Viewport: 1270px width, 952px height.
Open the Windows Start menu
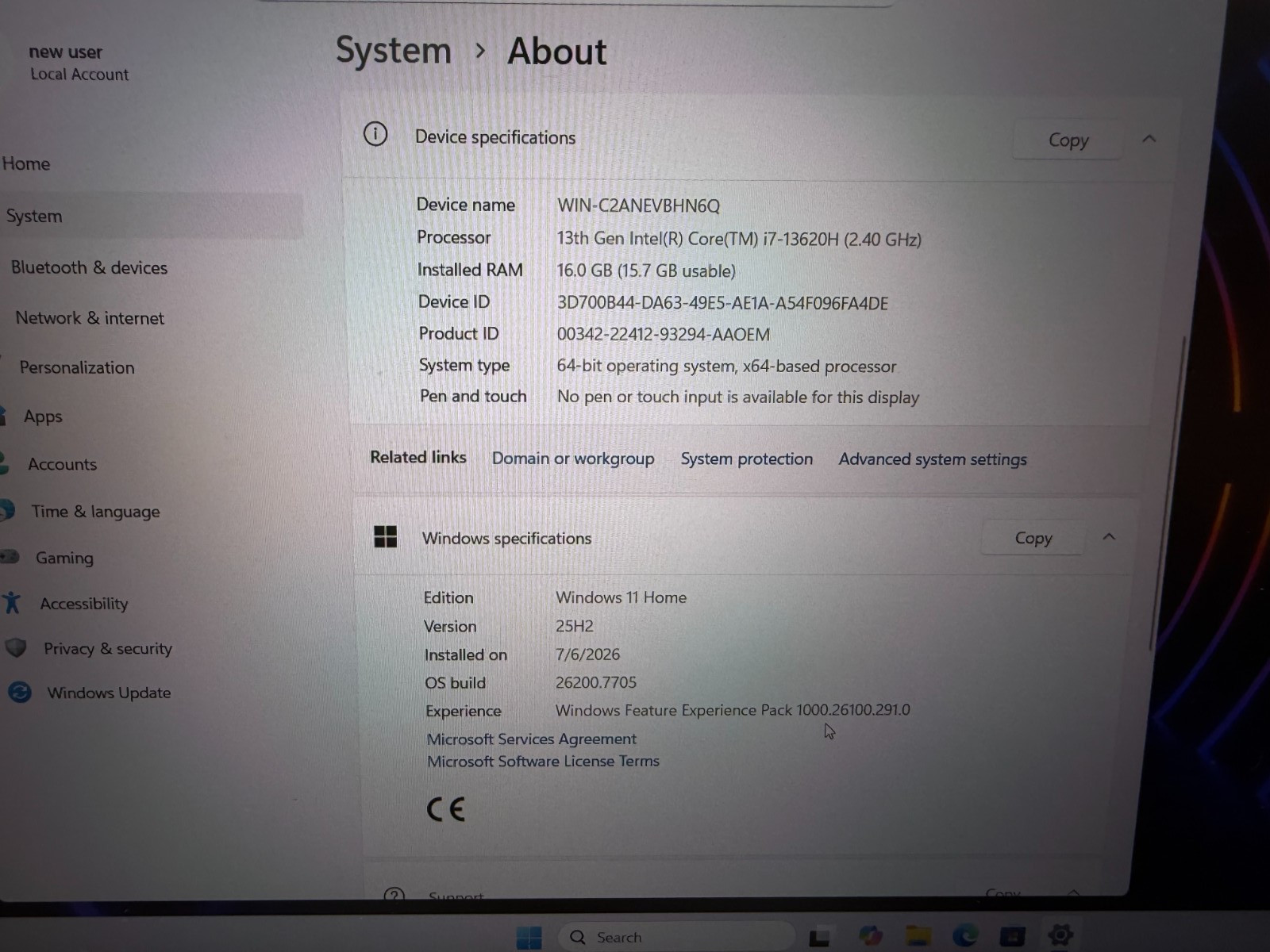click(x=529, y=938)
